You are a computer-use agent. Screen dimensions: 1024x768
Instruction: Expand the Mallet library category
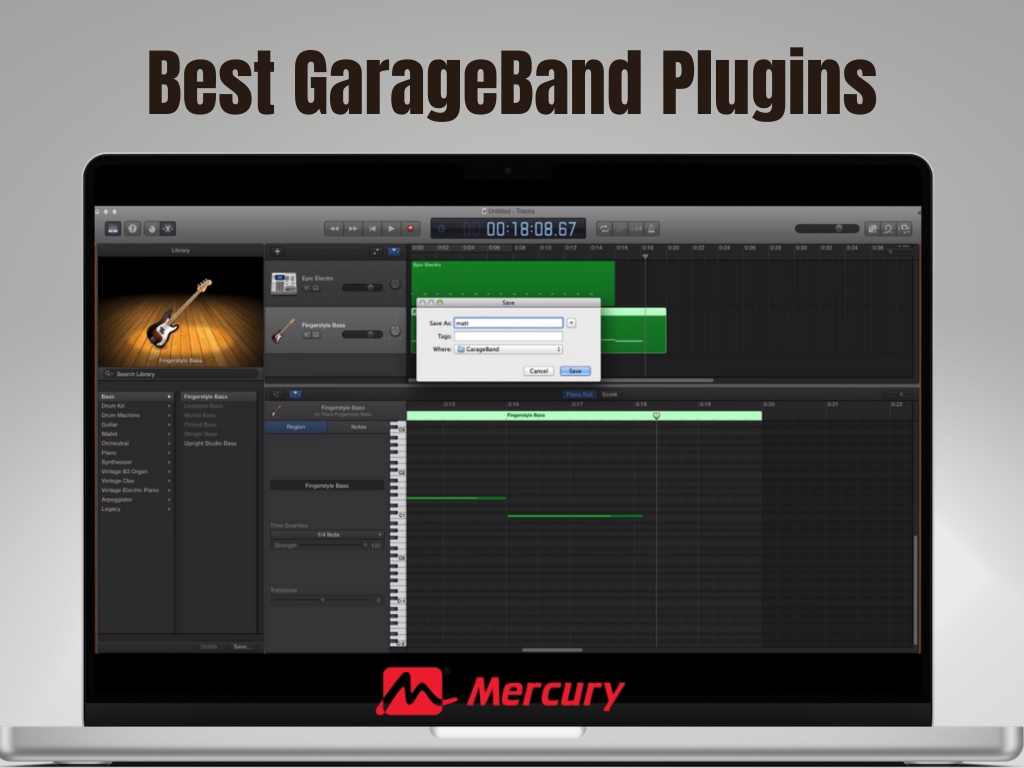click(x=136, y=434)
